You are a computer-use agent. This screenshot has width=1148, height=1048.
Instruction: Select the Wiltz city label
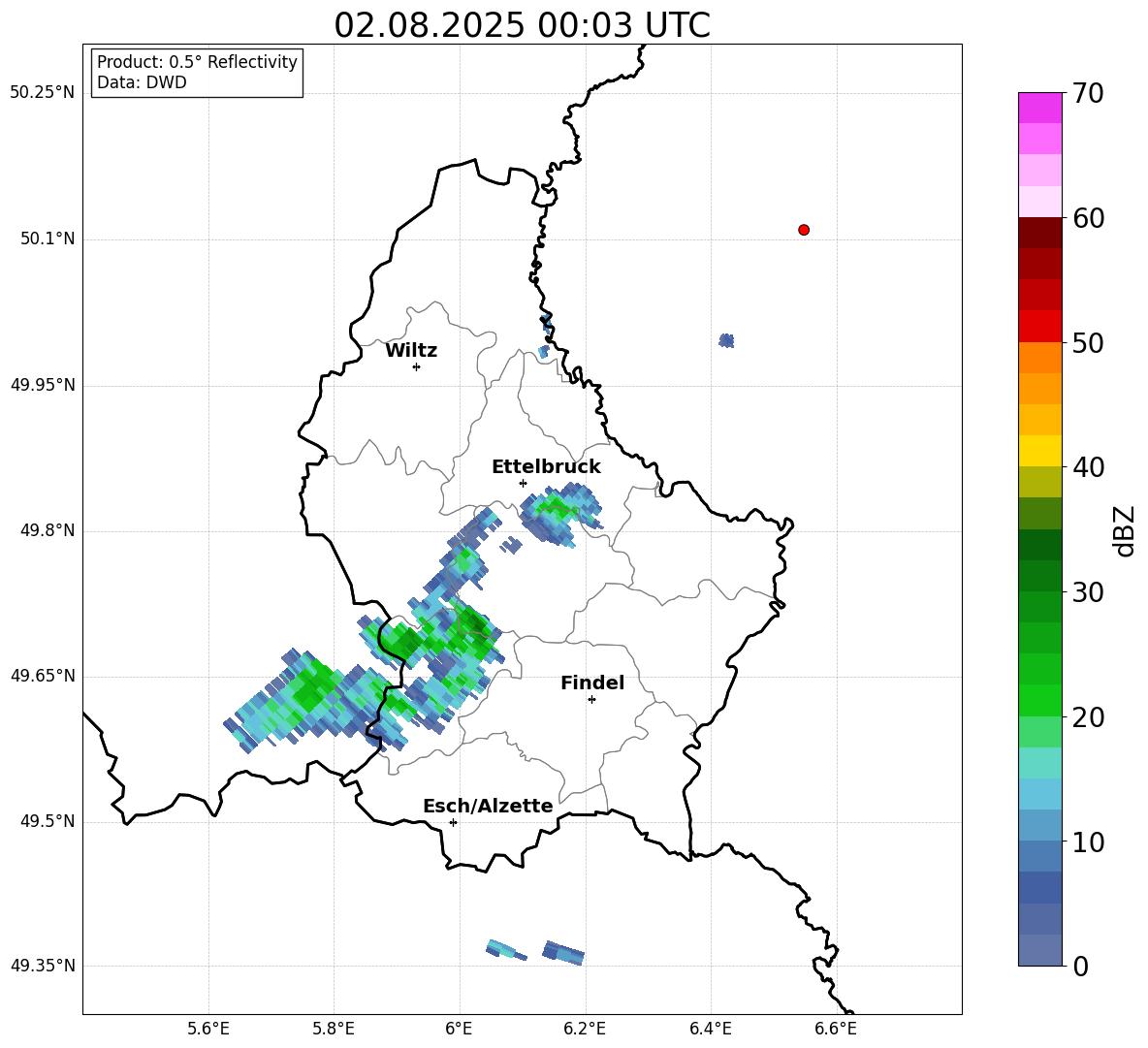pos(411,351)
